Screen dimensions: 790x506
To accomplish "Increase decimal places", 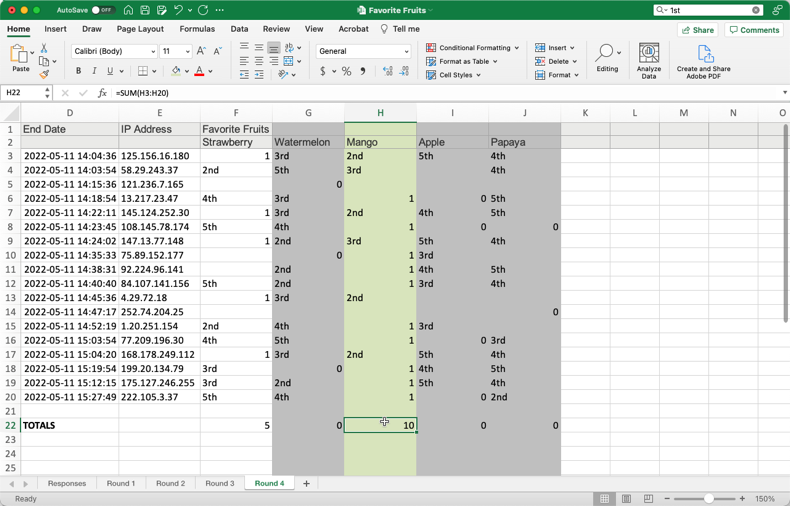I will coord(387,72).
